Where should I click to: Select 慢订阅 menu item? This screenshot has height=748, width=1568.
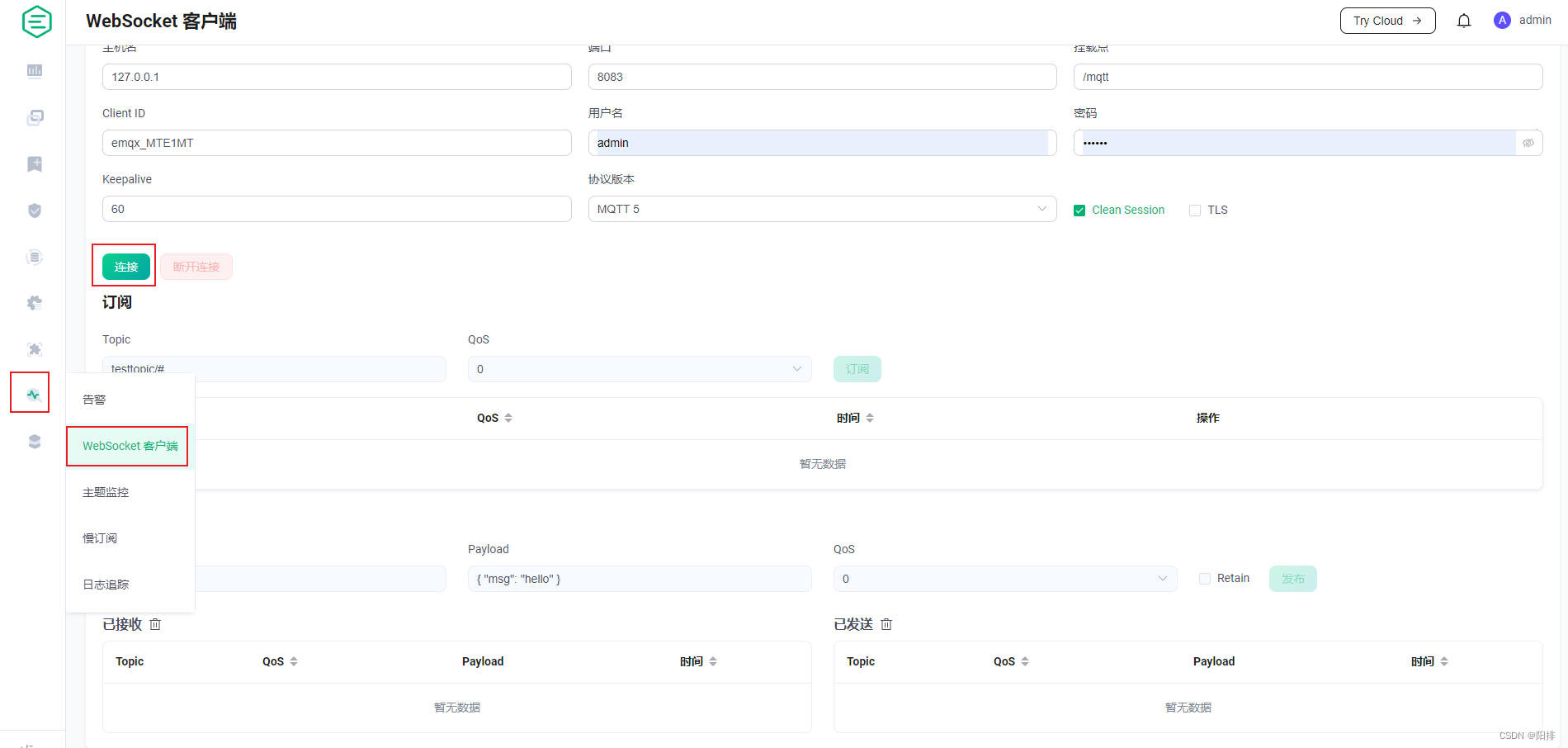click(130, 538)
